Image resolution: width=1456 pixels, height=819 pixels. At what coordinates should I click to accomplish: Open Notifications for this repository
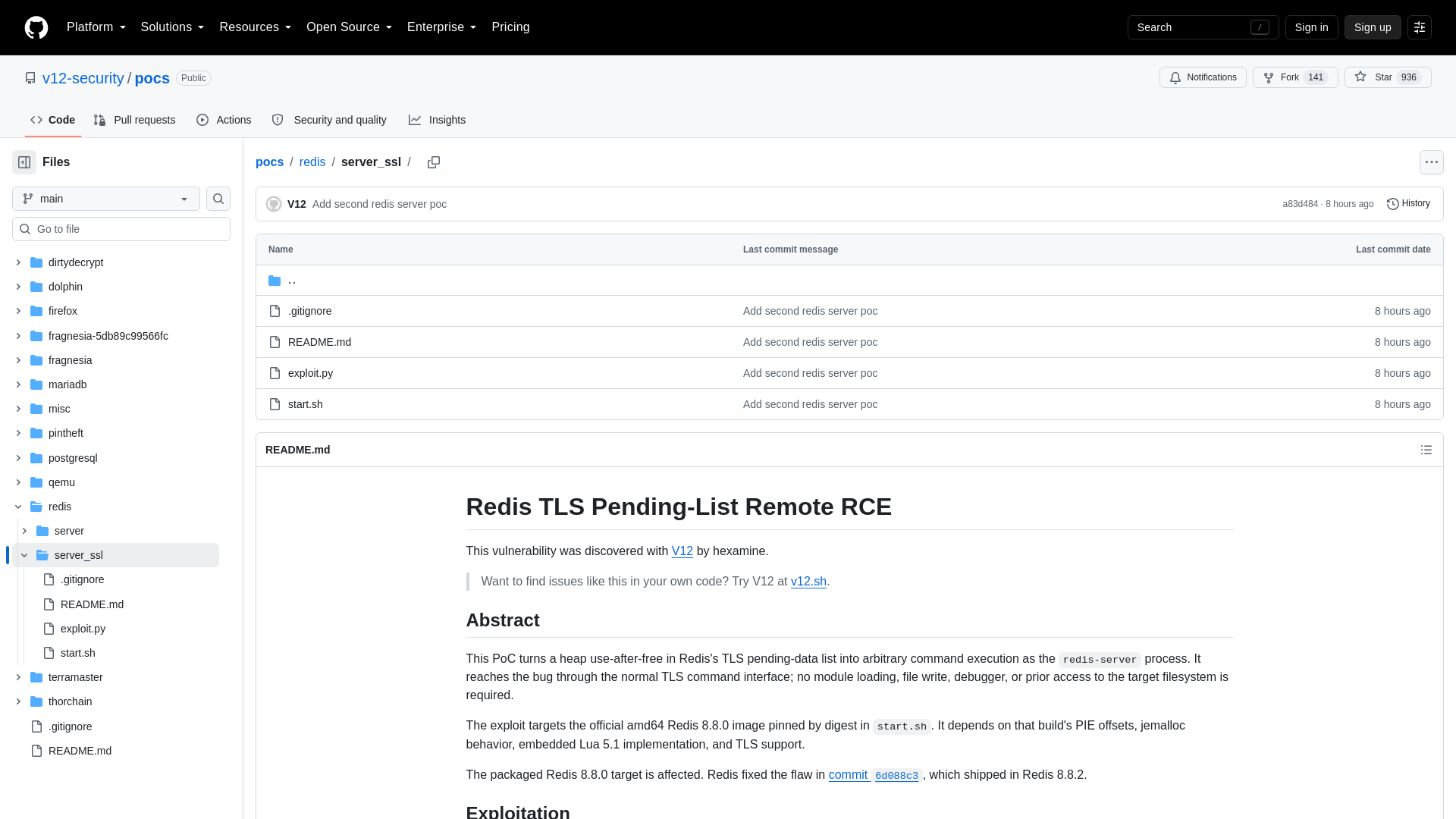pos(1203,77)
